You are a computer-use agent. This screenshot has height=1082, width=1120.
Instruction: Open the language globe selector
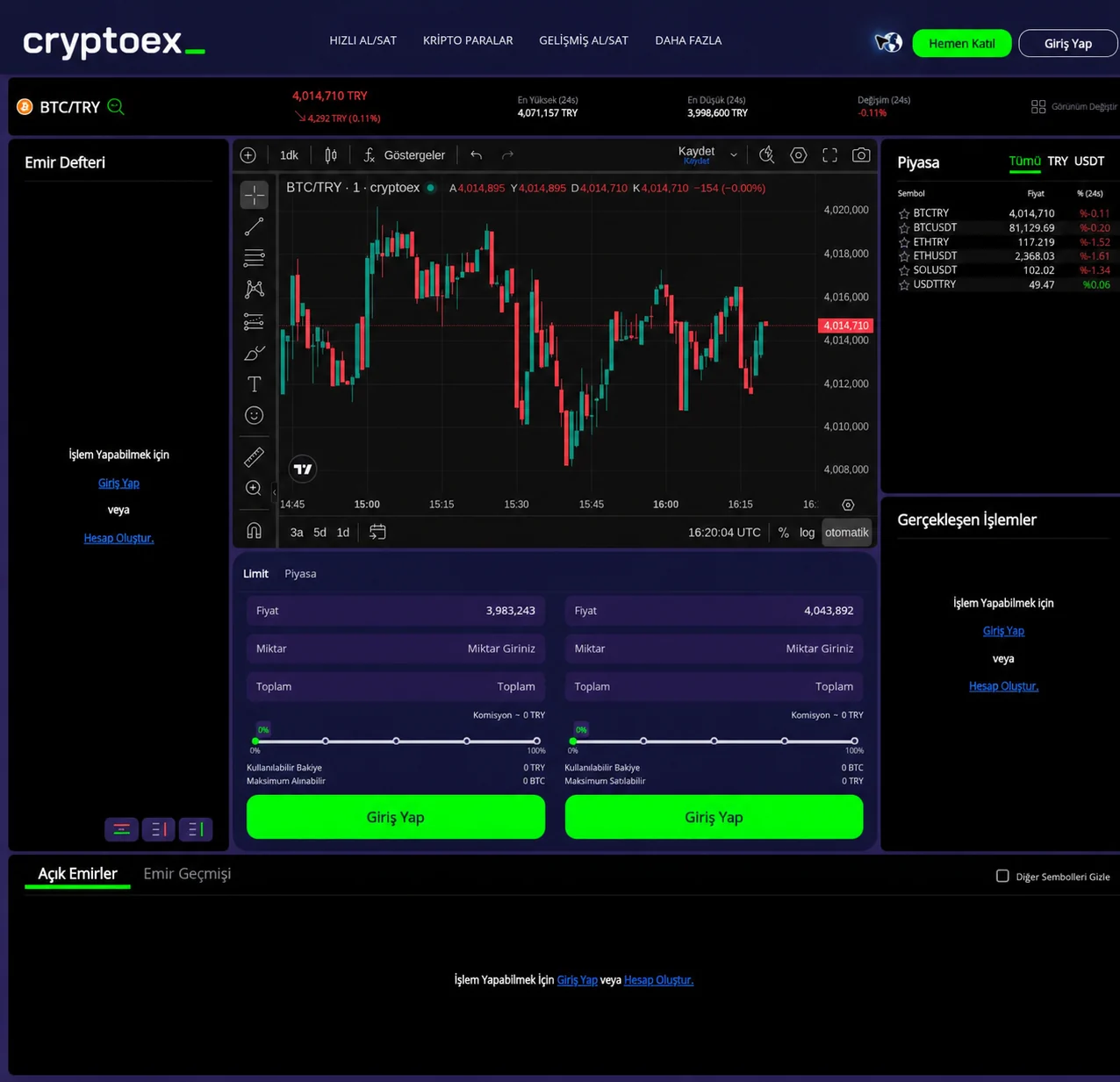888,42
